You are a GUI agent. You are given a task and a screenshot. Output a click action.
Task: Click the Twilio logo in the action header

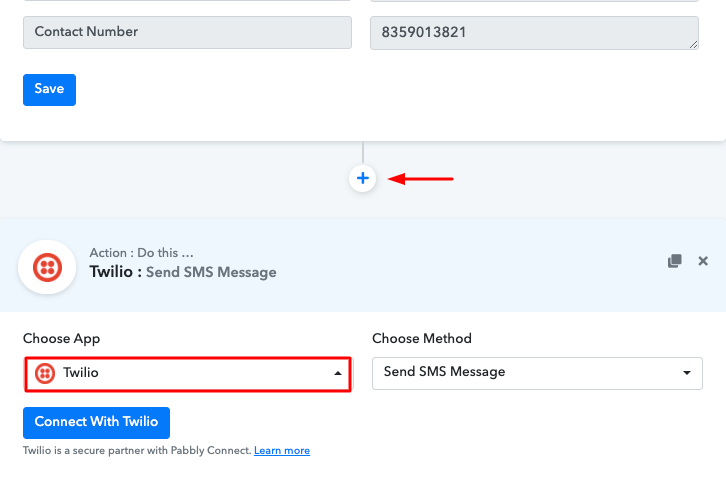click(x=47, y=267)
